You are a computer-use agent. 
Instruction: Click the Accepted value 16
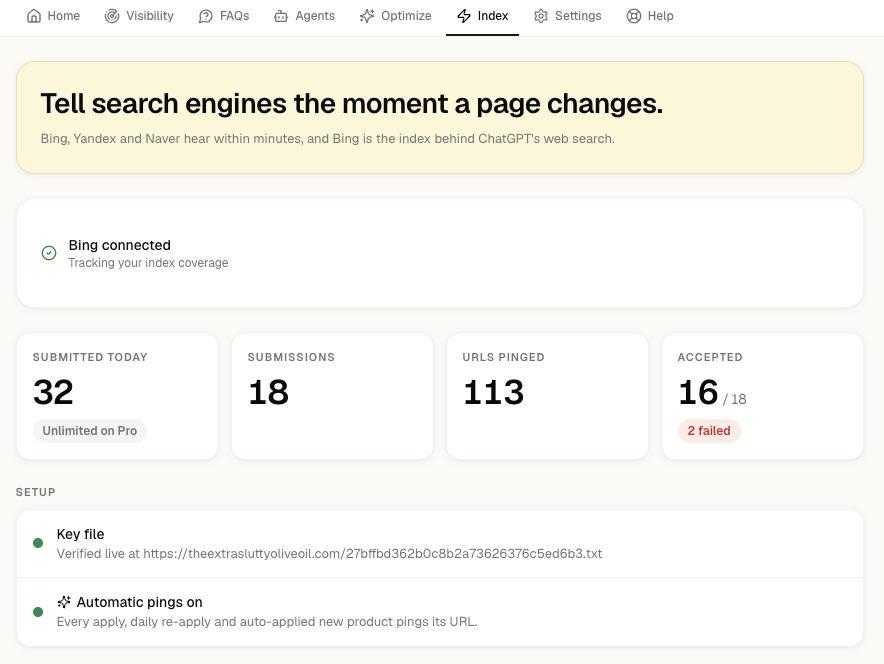(x=699, y=392)
